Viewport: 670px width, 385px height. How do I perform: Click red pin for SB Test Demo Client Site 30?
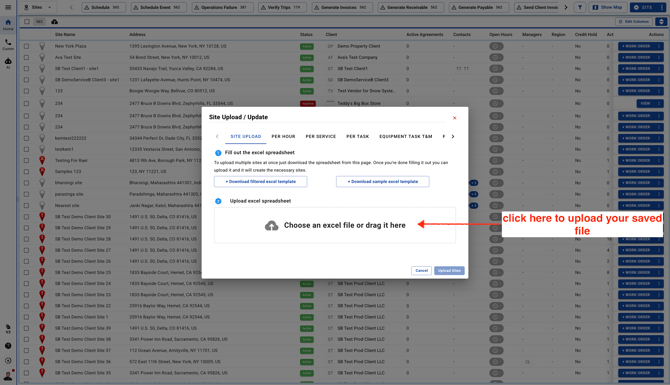pos(42,217)
